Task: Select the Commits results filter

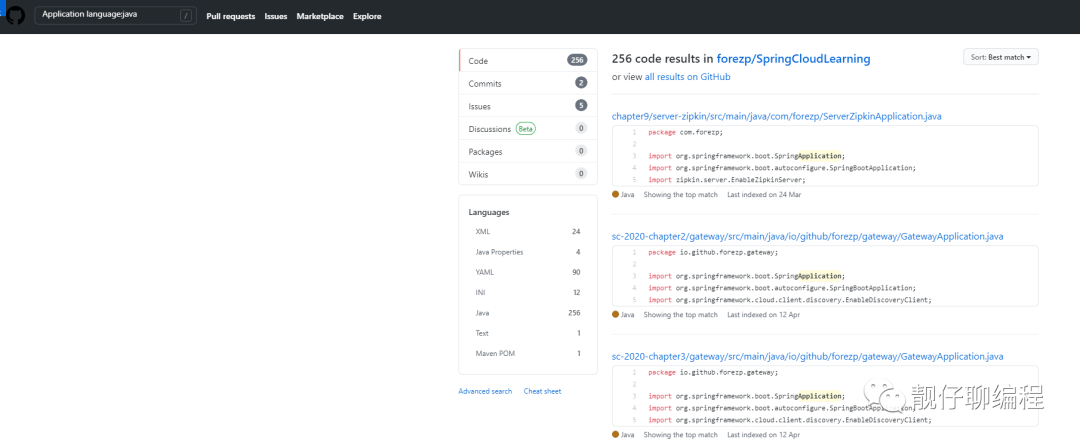Action: [528, 83]
